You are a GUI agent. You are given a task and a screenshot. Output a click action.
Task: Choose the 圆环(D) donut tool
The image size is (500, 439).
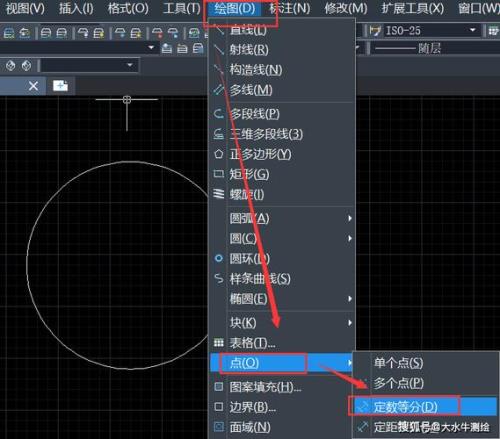click(x=282, y=258)
